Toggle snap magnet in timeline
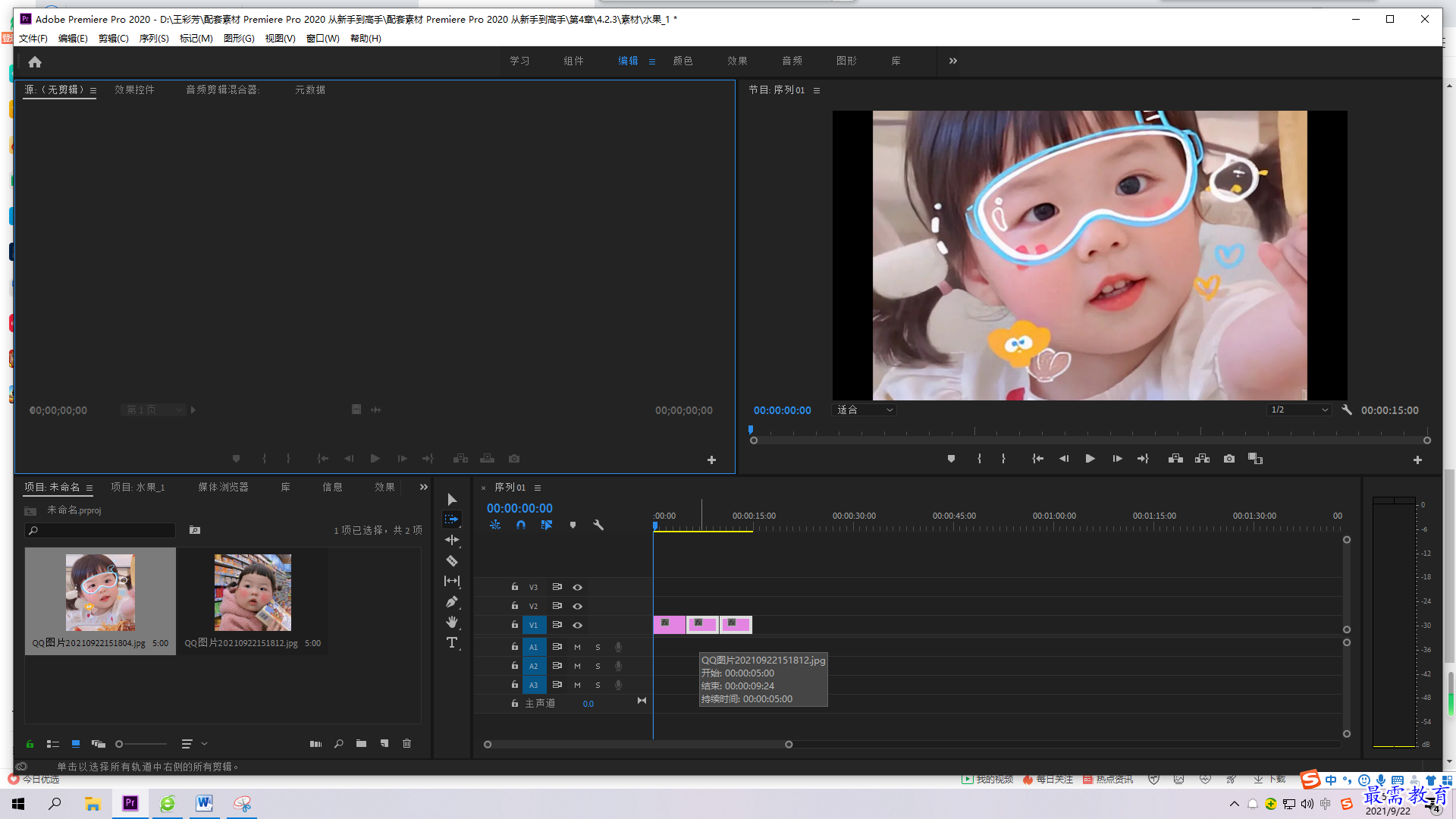 click(x=521, y=525)
